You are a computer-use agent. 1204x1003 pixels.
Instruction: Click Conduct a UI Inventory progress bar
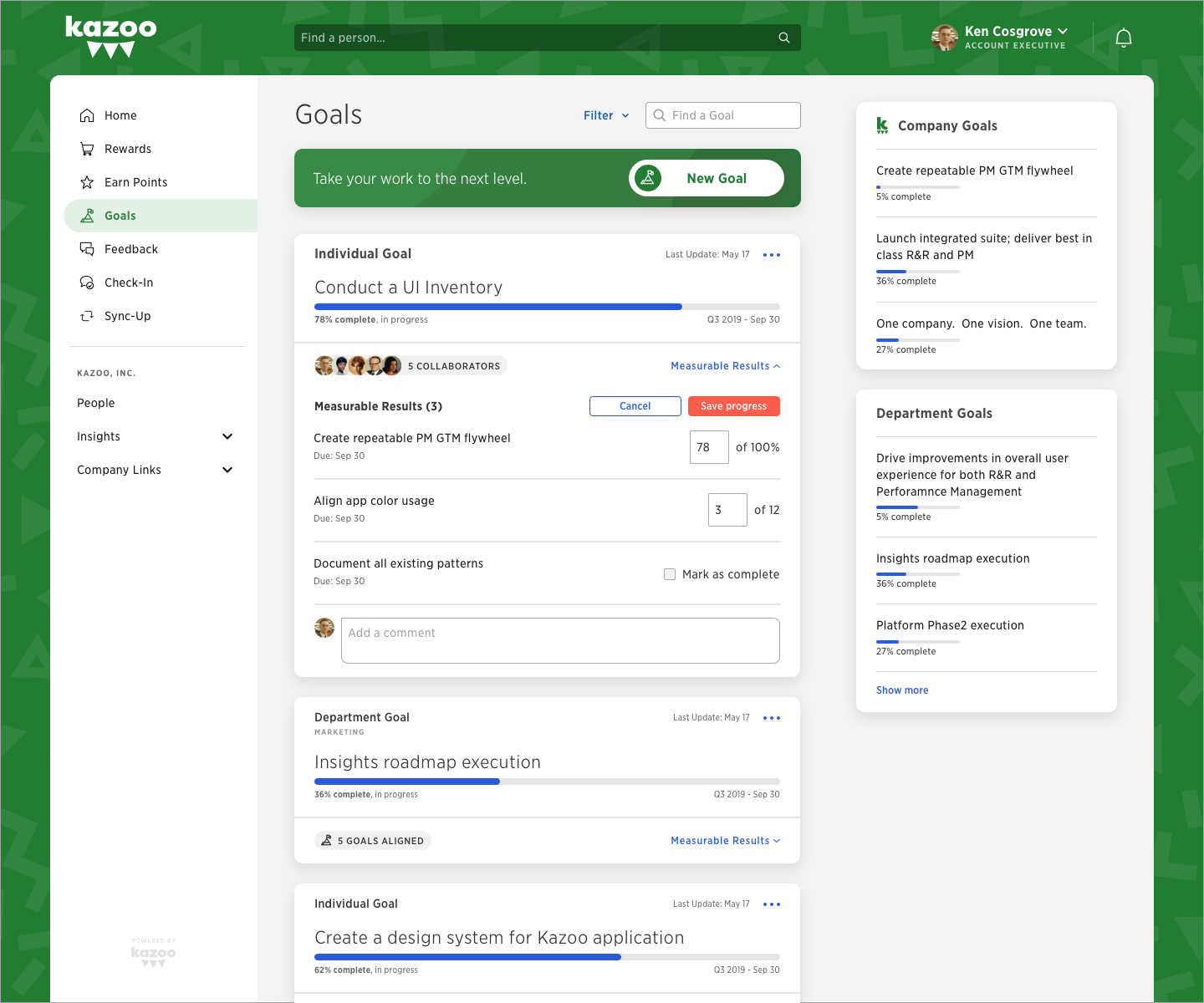coord(547,307)
